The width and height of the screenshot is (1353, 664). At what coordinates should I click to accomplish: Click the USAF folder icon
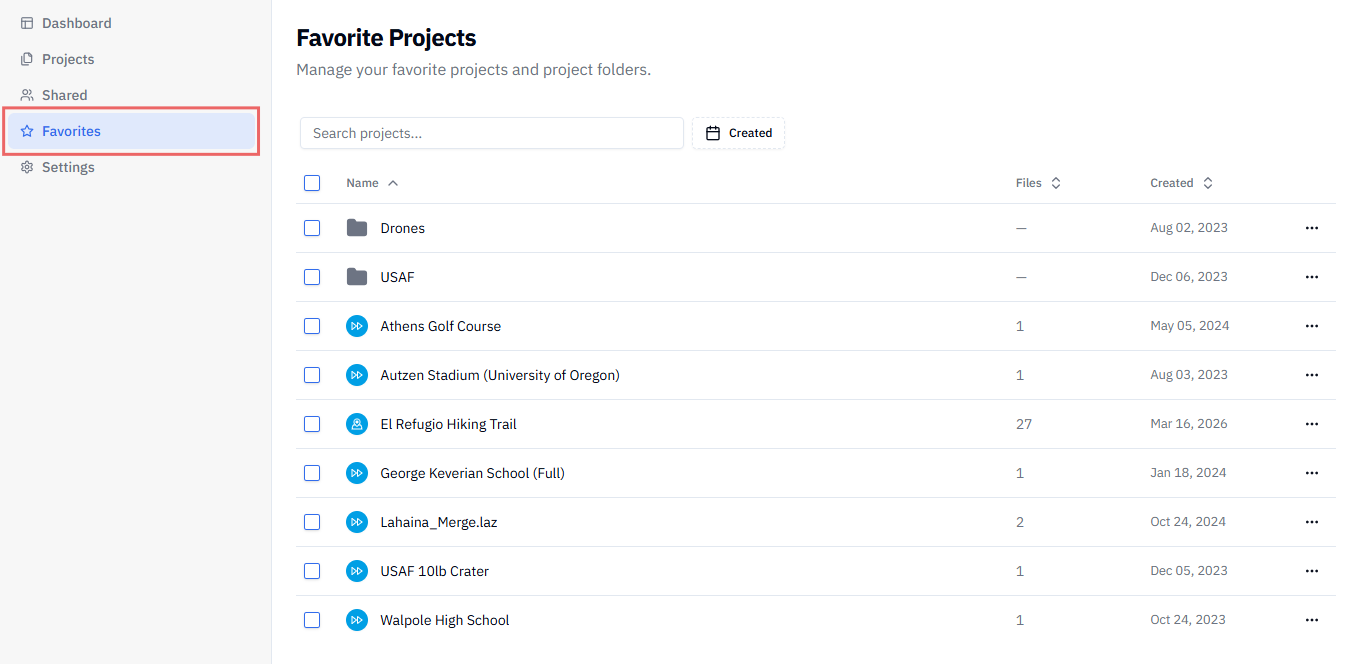[357, 277]
